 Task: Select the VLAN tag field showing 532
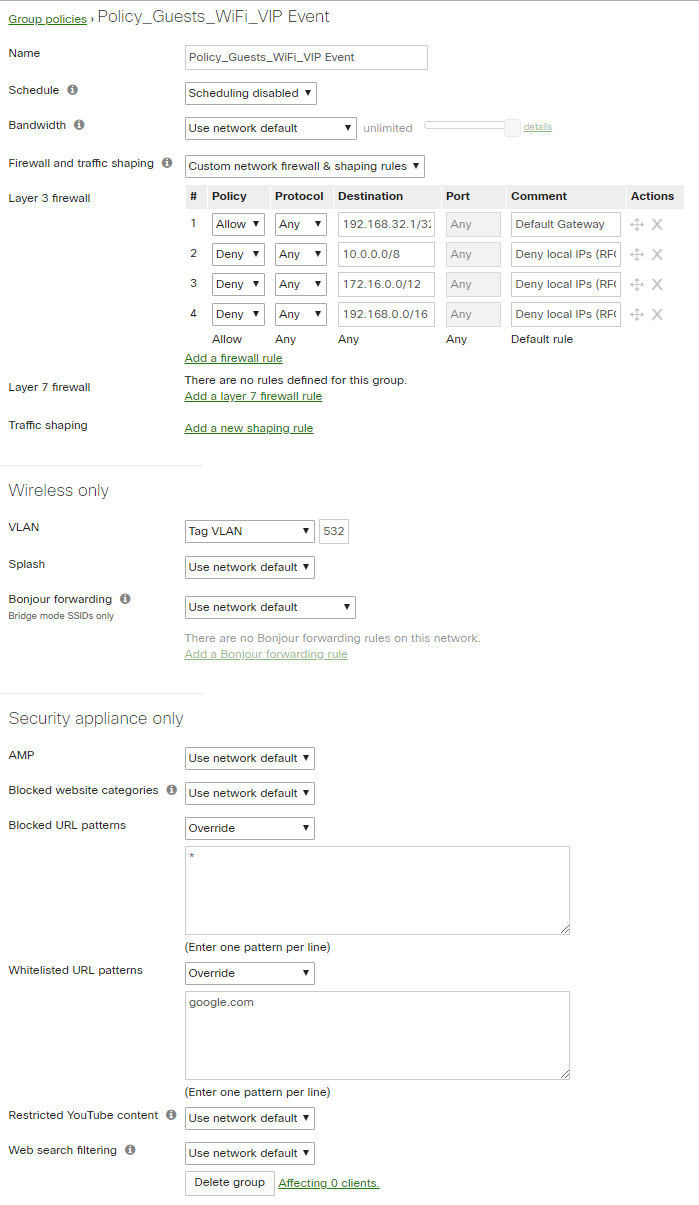333,531
